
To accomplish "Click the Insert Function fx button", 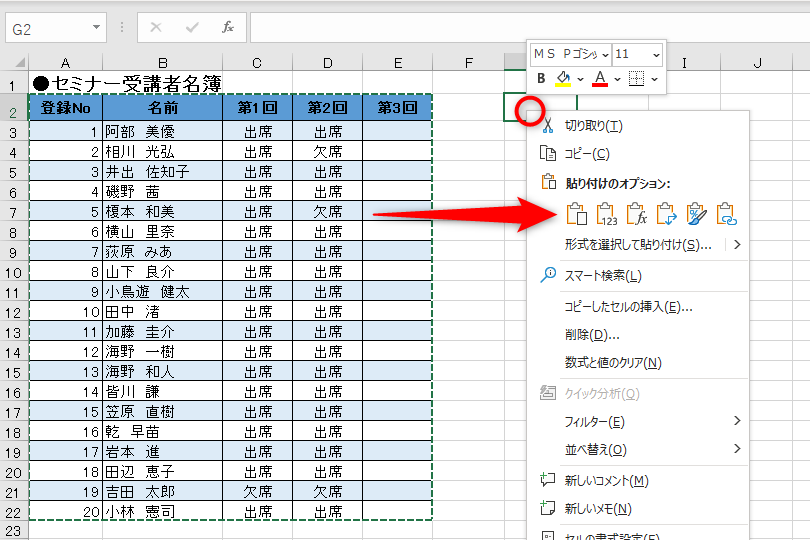I will (x=228, y=28).
